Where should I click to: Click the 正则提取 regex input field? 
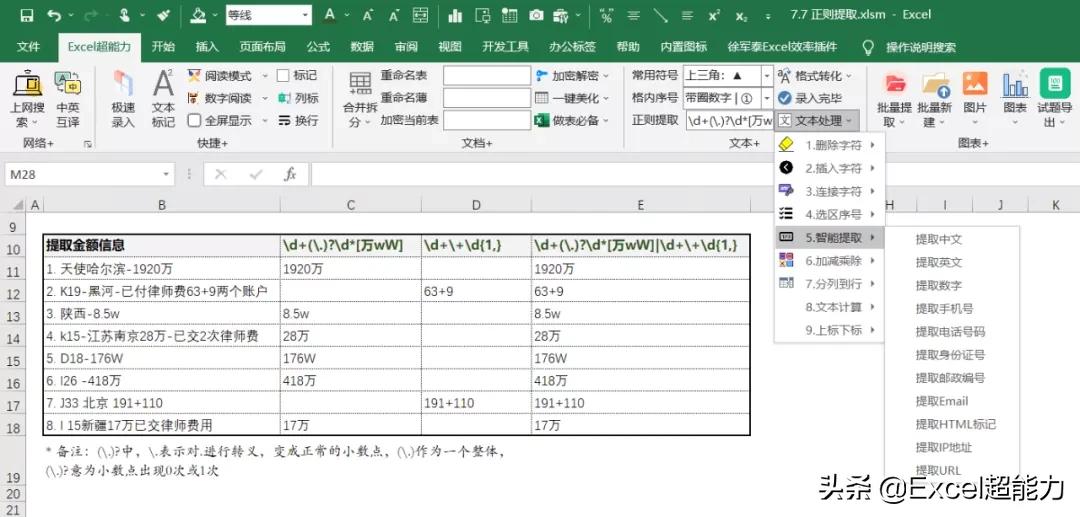729,120
